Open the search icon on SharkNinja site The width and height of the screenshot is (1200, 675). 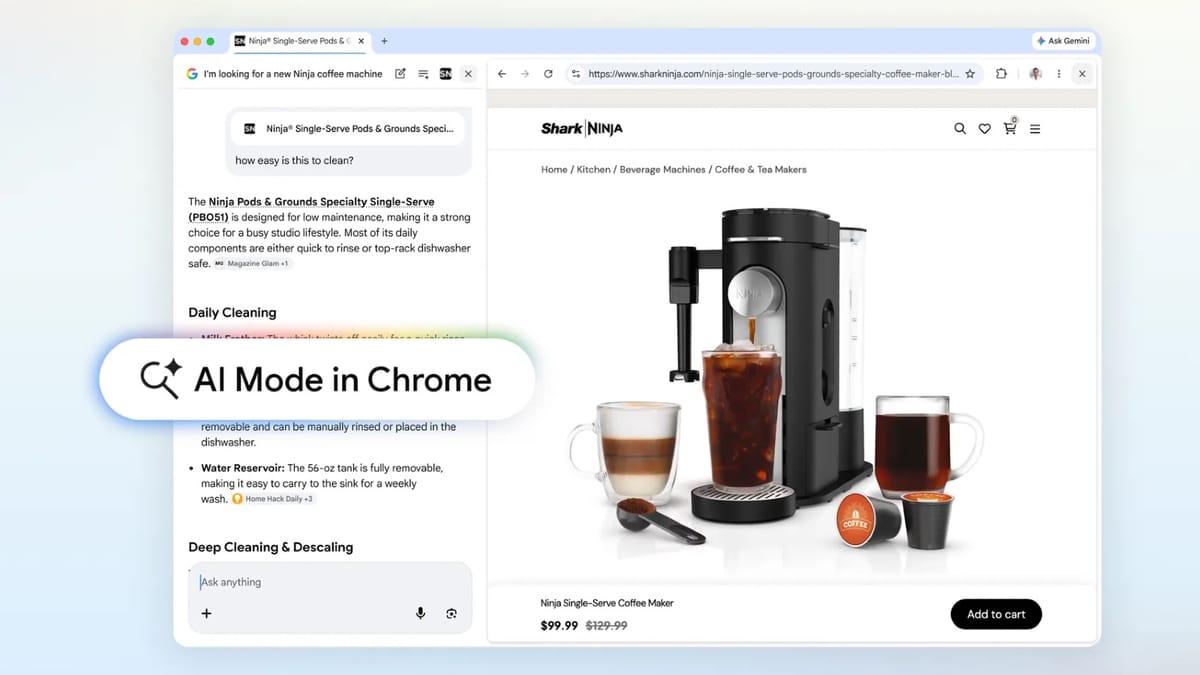959,128
